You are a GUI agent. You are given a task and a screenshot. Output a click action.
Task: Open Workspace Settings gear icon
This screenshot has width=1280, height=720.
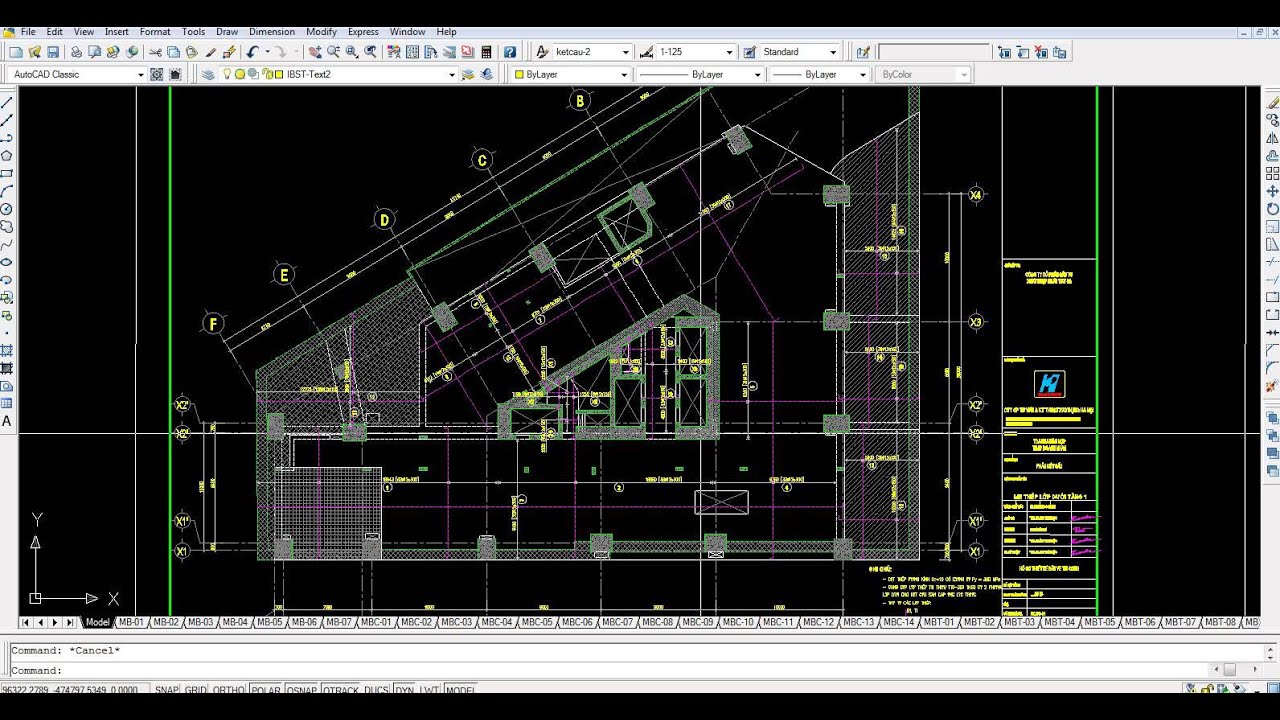[x=157, y=74]
